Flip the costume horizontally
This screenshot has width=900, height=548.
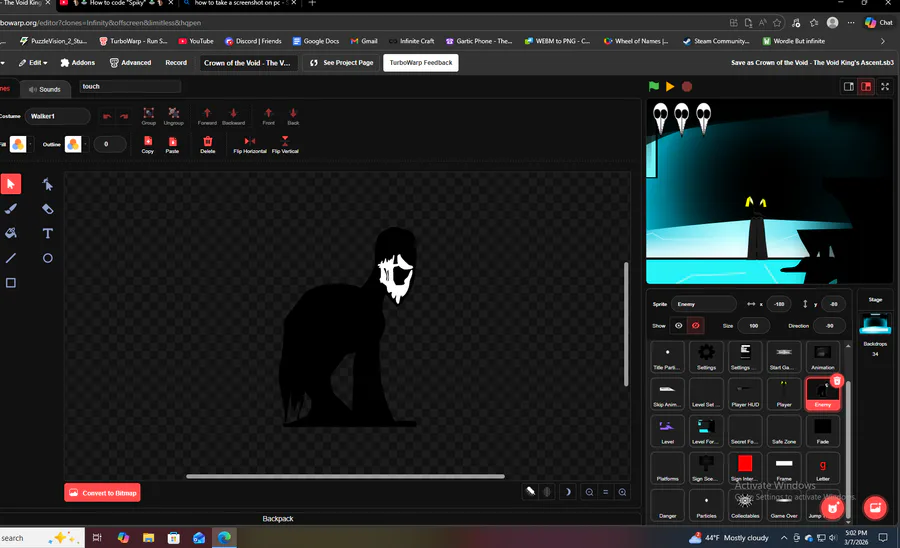[x=250, y=144]
